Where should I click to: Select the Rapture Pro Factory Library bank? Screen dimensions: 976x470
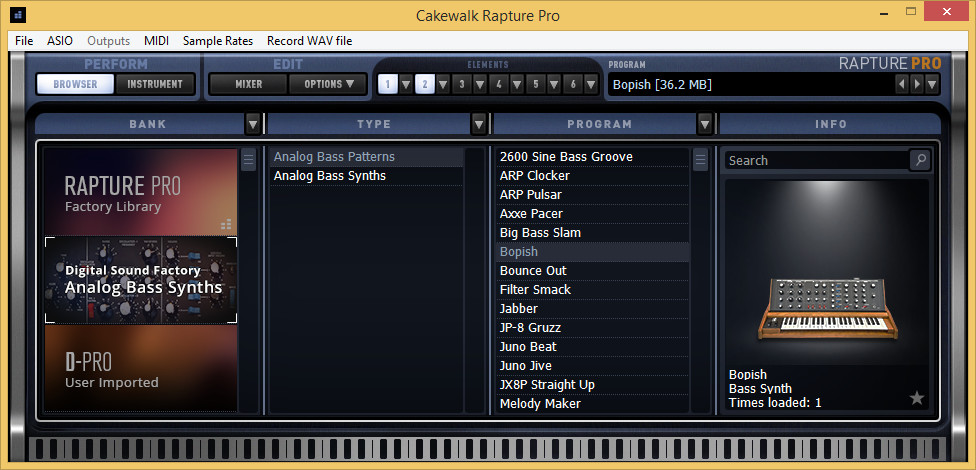coord(140,192)
